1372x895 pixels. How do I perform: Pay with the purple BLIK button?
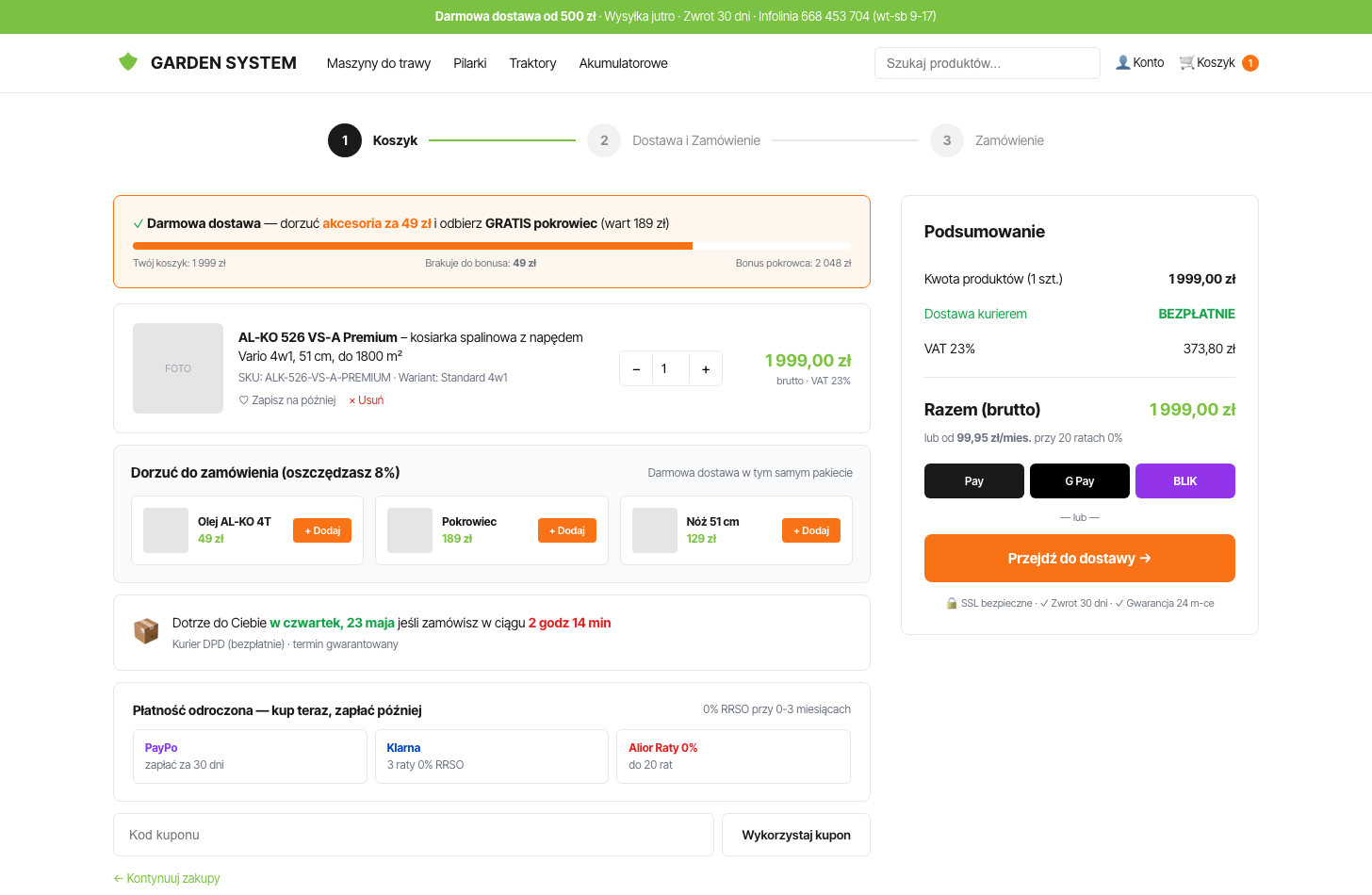(x=1185, y=480)
